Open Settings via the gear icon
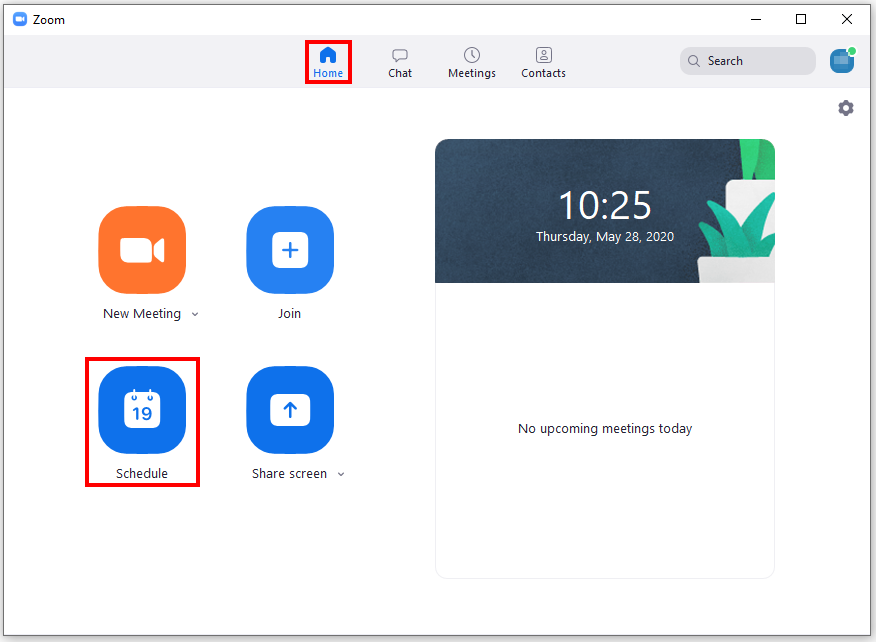 [846, 108]
